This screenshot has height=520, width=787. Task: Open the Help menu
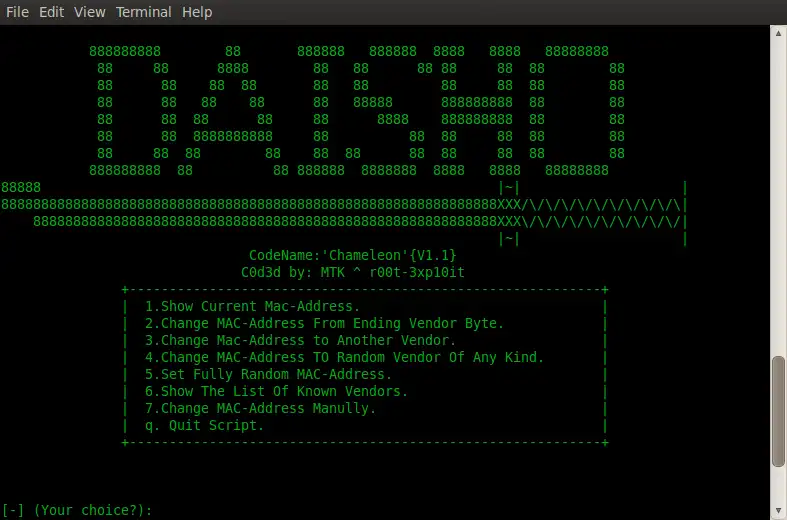197,12
